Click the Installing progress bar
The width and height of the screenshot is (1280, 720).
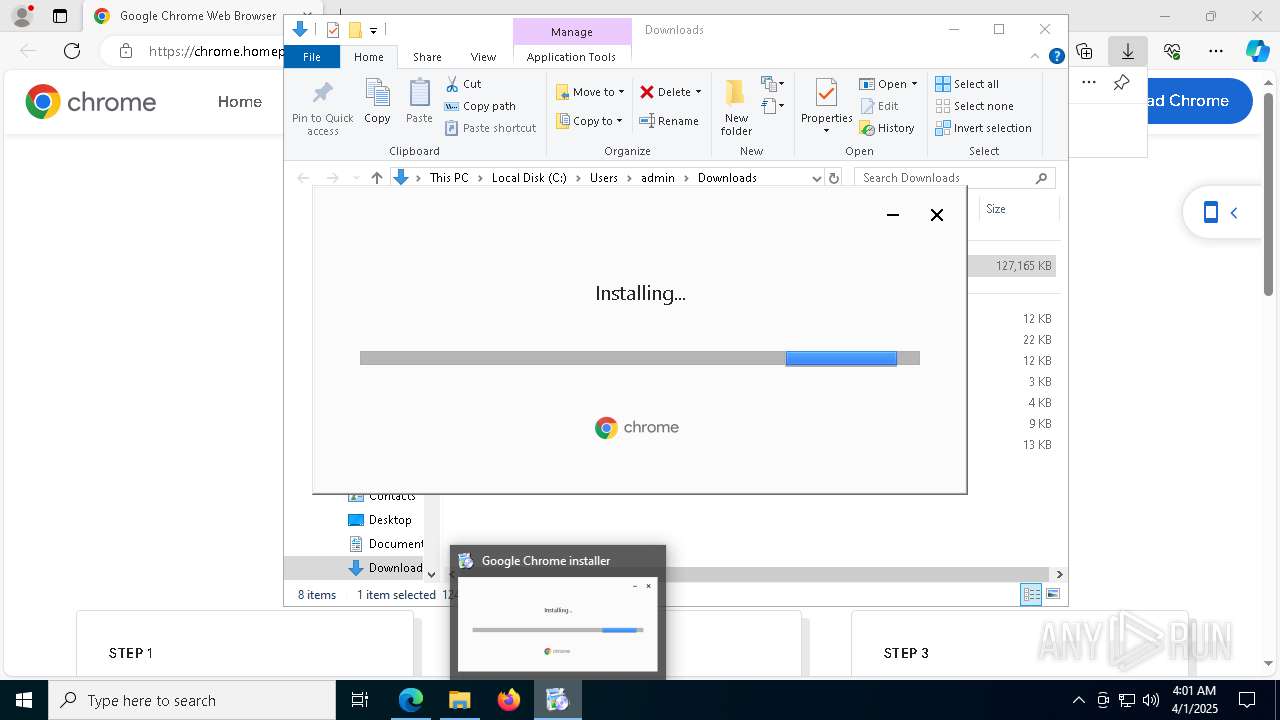pyautogui.click(x=640, y=358)
